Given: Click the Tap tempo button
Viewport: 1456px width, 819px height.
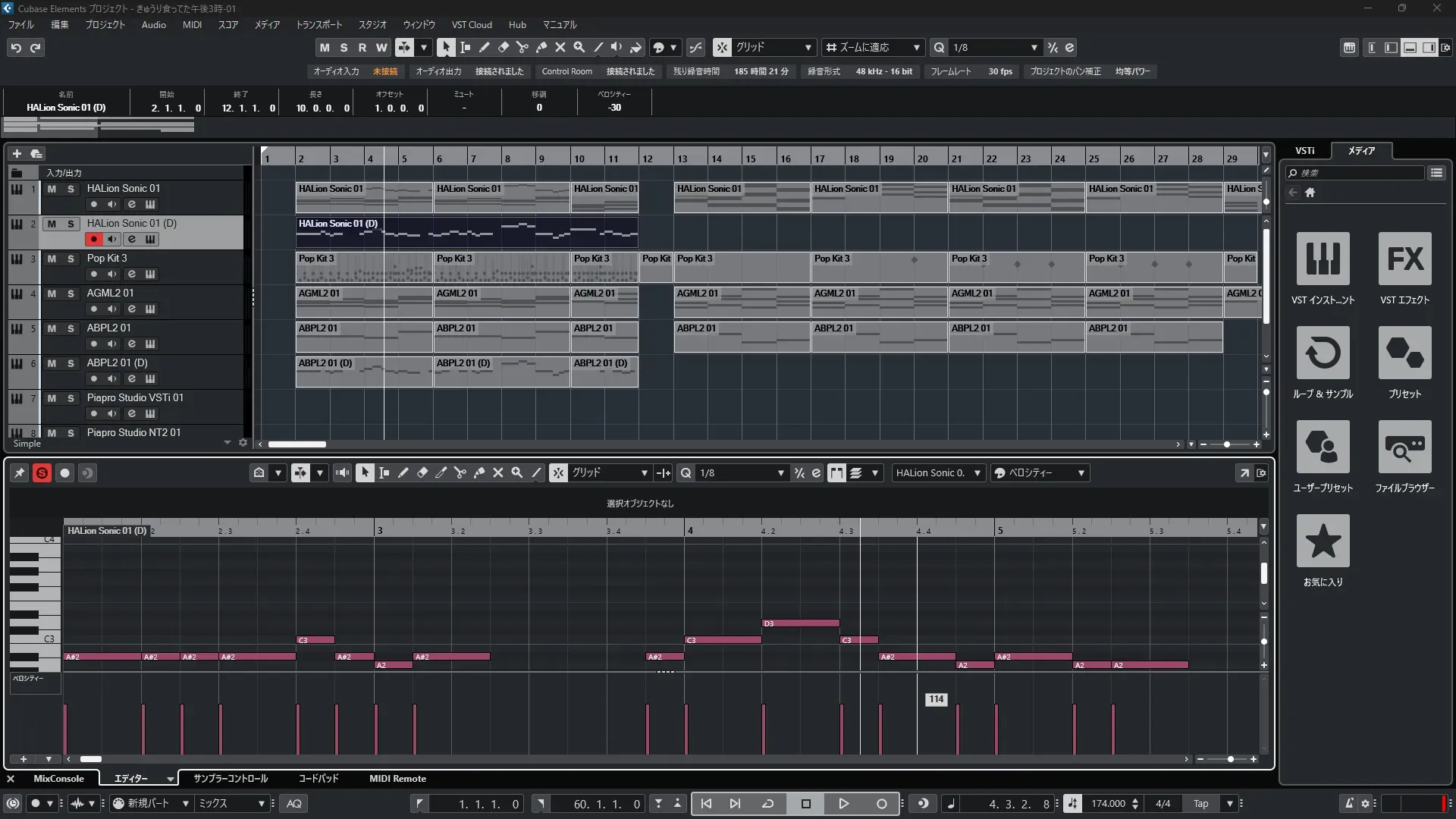Looking at the screenshot, I should (x=1200, y=804).
